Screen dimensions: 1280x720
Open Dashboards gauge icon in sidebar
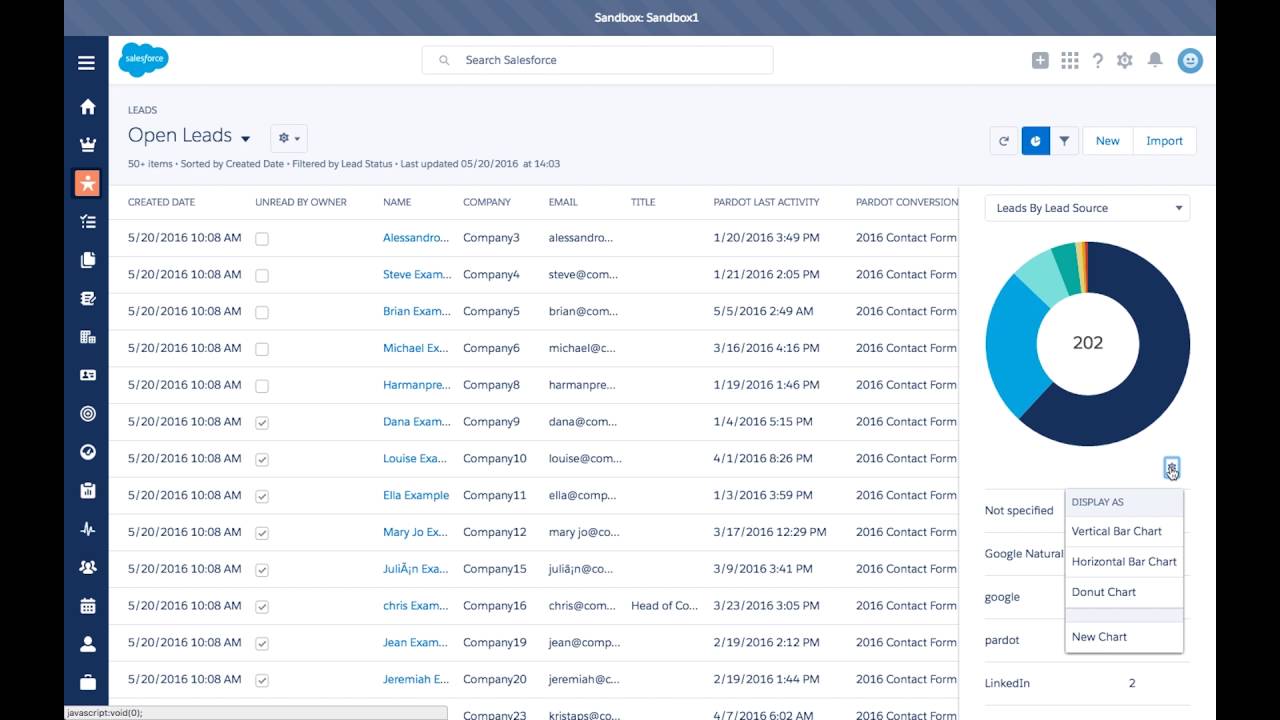point(88,452)
